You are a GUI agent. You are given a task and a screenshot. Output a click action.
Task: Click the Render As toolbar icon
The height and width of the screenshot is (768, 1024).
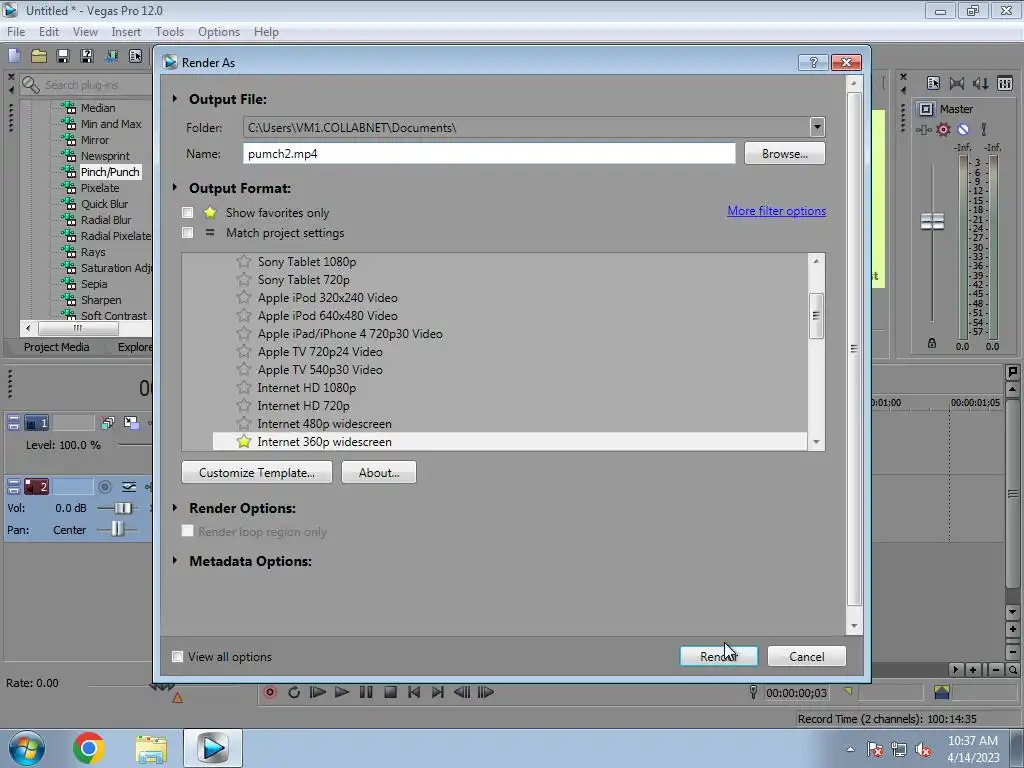pyautogui.click(x=112, y=56)
